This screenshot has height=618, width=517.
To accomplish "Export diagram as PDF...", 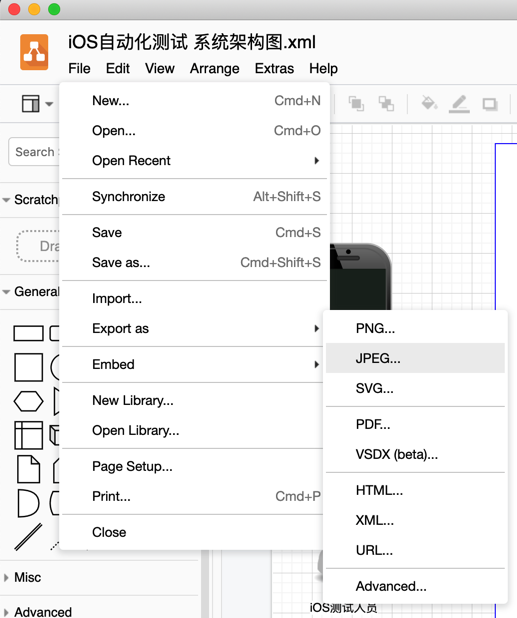I will [415, 424].
